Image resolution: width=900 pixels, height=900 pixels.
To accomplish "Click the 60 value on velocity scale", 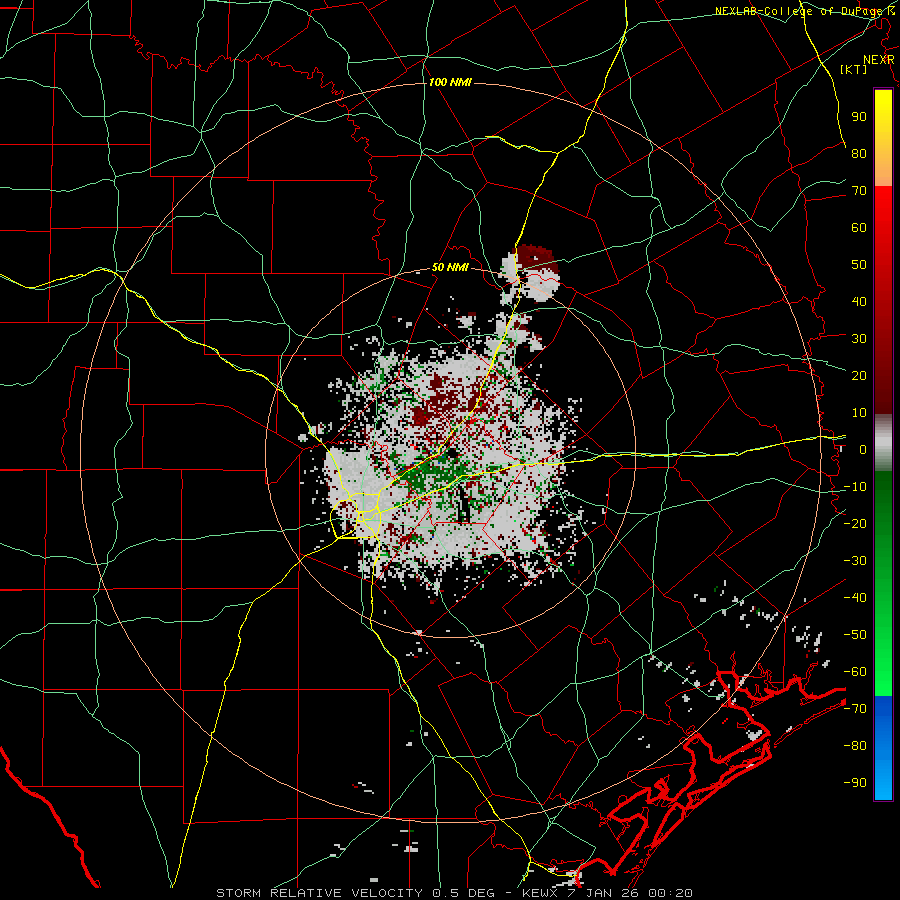I will coord(859,228).
